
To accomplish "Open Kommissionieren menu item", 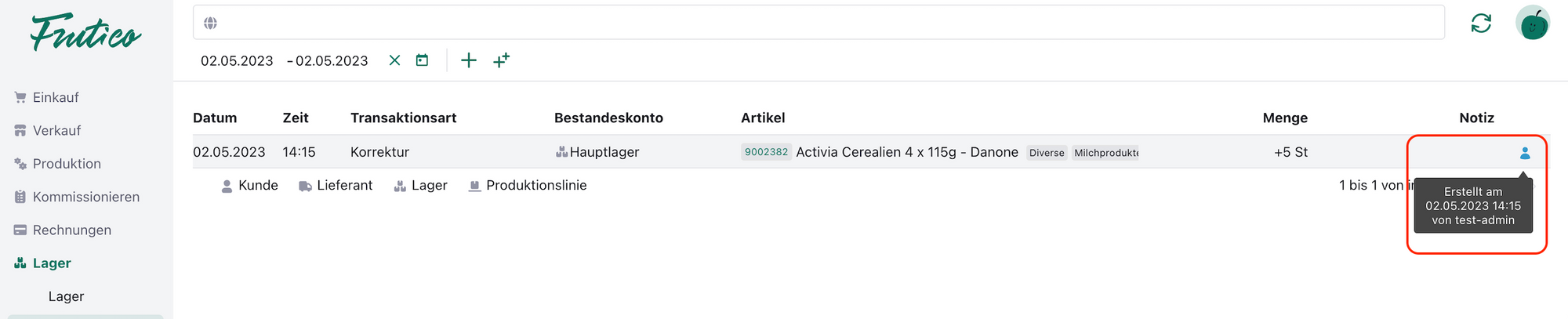I will pos(85,197).
